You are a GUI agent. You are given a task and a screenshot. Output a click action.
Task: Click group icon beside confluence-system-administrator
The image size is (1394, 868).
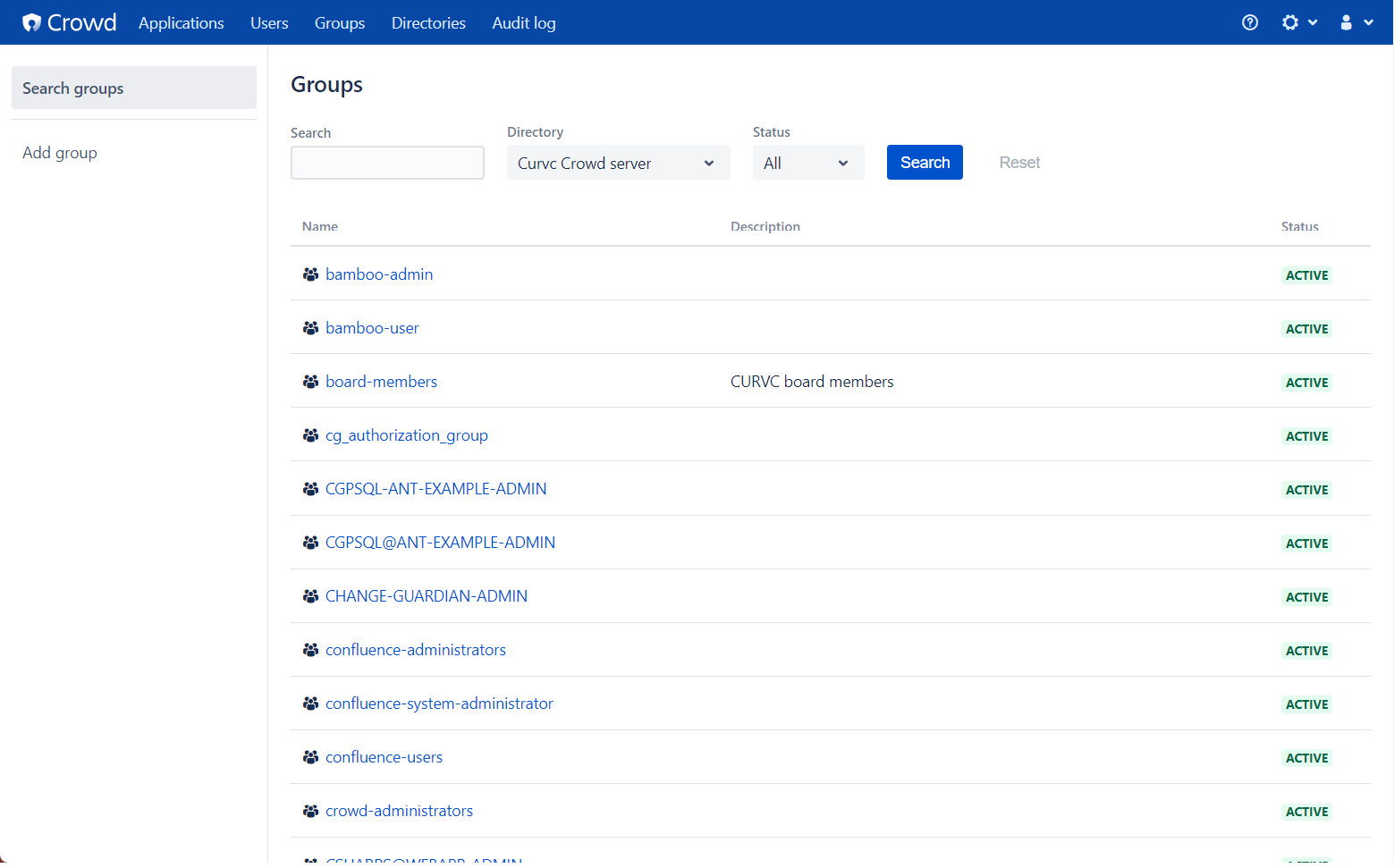coord(310,704)
